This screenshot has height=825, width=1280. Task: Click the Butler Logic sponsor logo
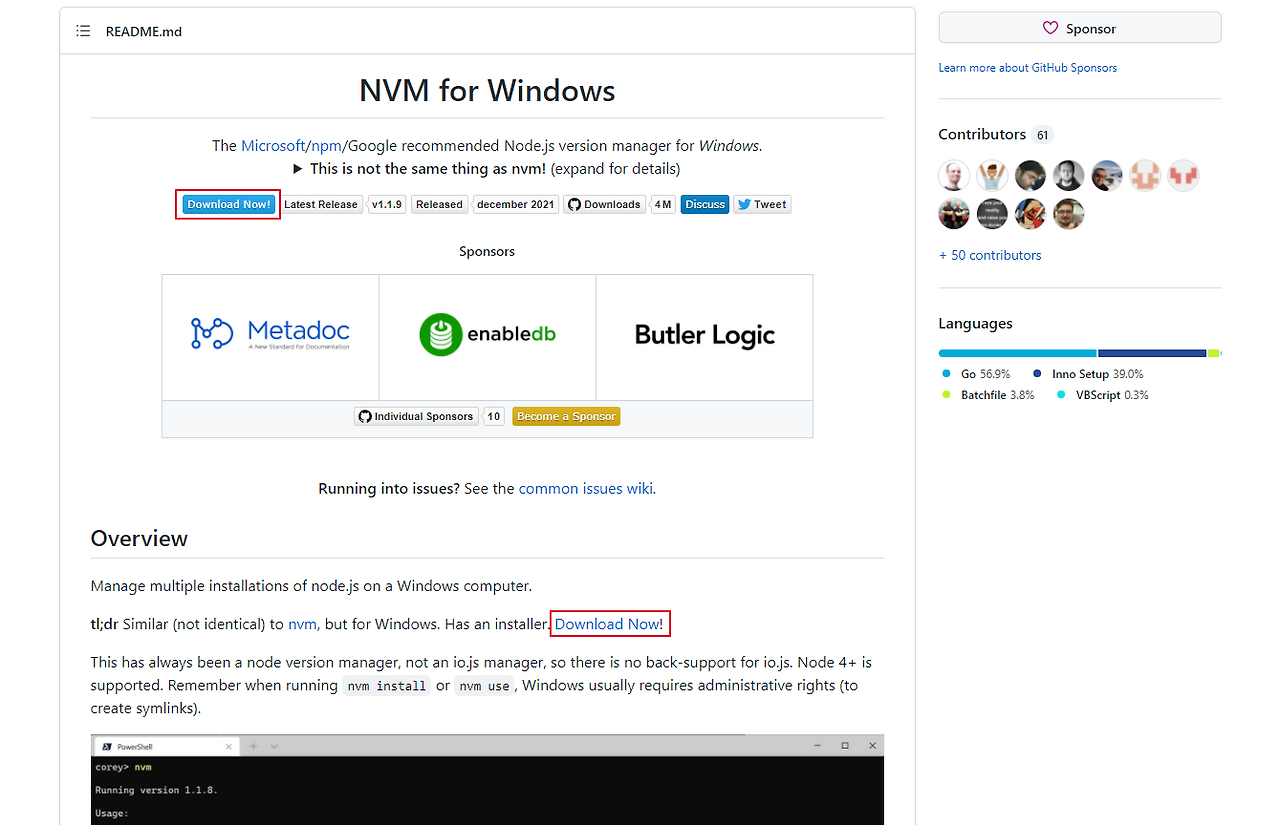point(703,334)
